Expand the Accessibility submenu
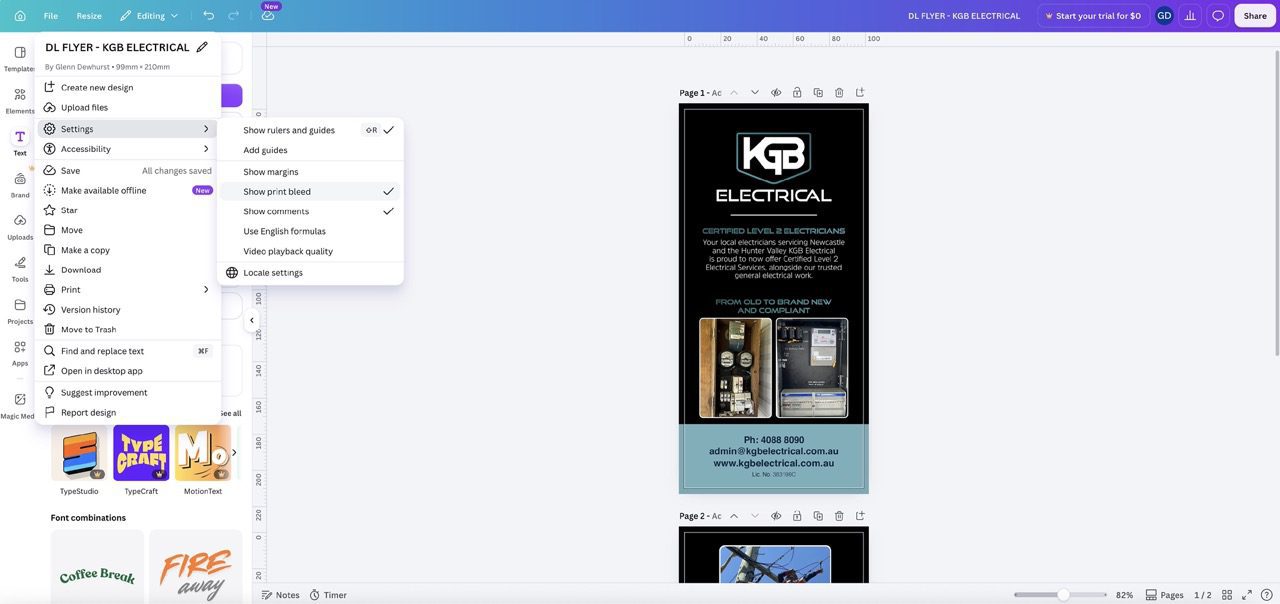This screenshot has height=604, width=1280. pos(127,149)
